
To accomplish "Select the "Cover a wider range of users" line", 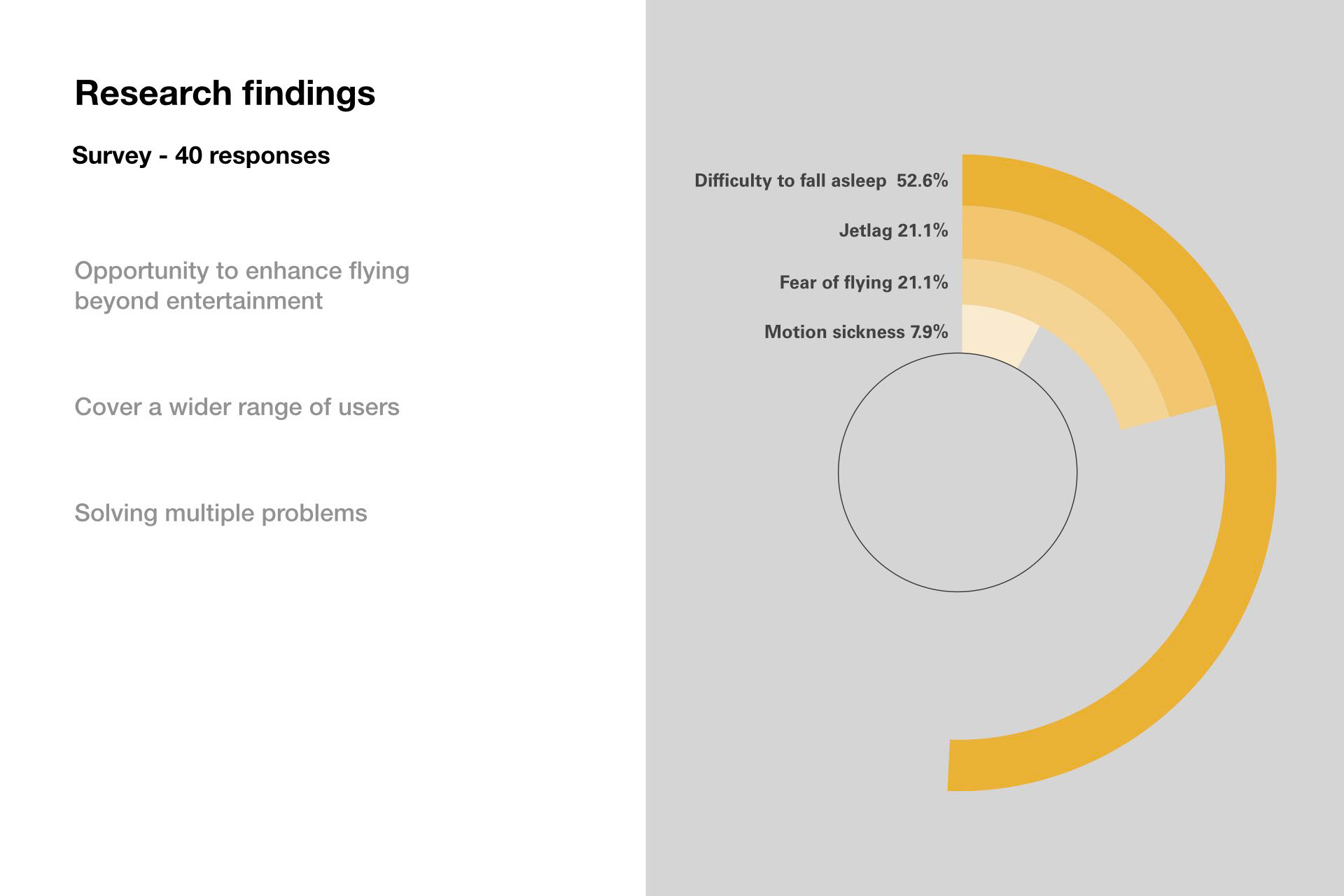I will (237, 407).
